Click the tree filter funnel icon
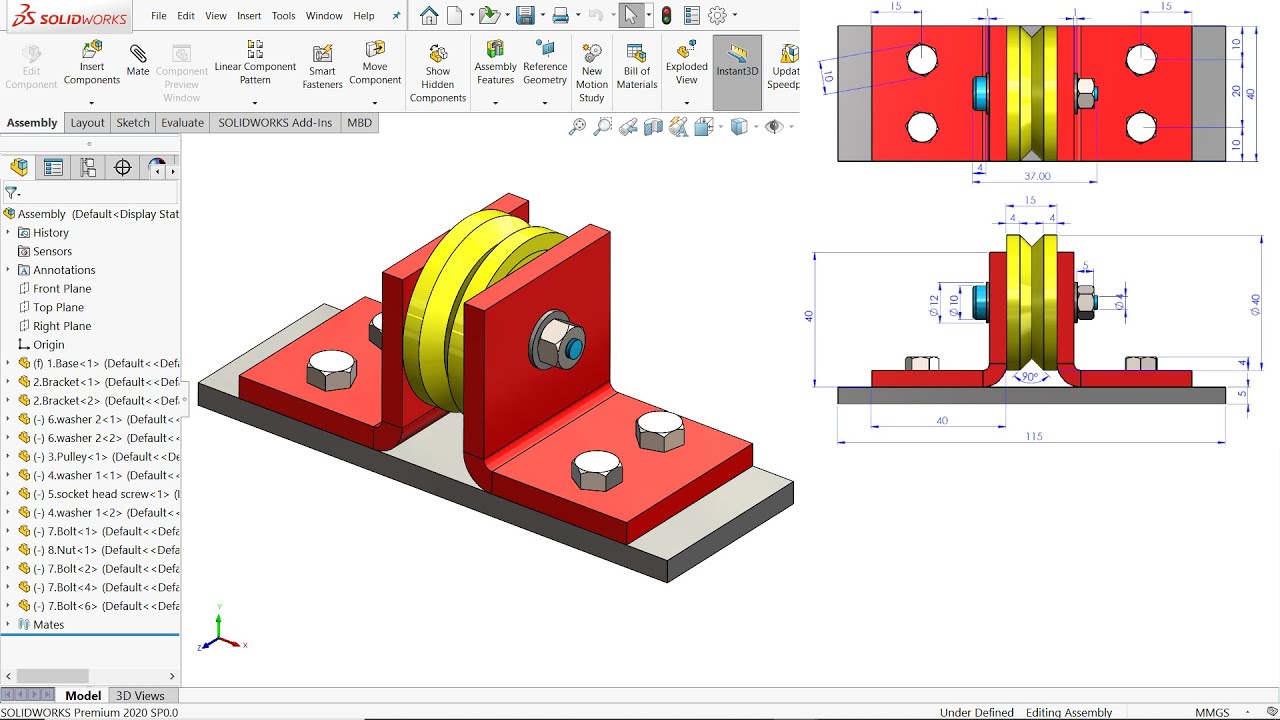This screenshot has height=720, width=1280. pyautogui.click(x=12, y=192)
